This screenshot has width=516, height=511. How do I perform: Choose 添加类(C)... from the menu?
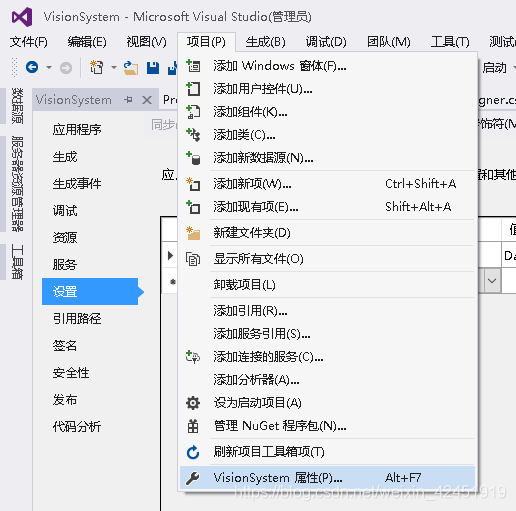327,135
